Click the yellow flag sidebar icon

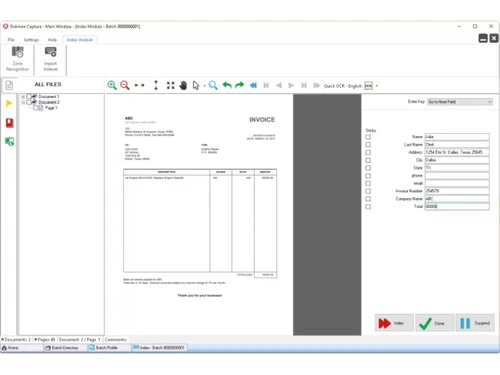click(x=9, y=104)
